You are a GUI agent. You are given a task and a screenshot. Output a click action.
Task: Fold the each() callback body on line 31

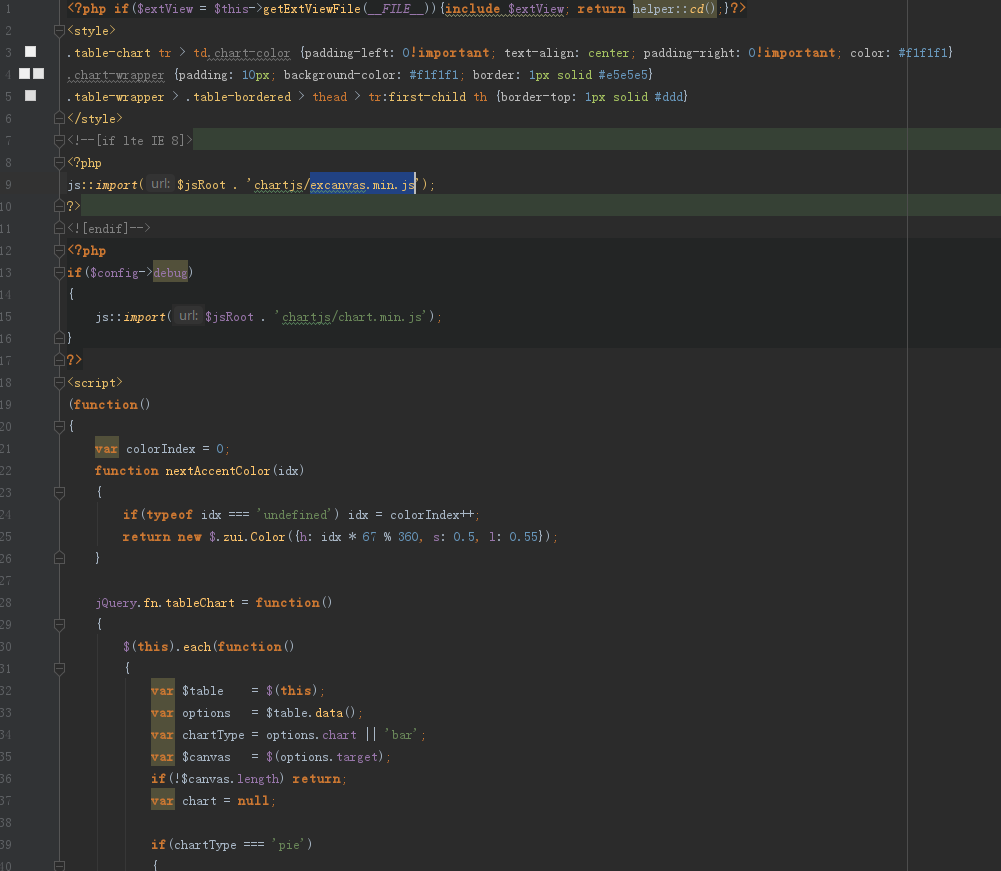(x=60, y=668)
